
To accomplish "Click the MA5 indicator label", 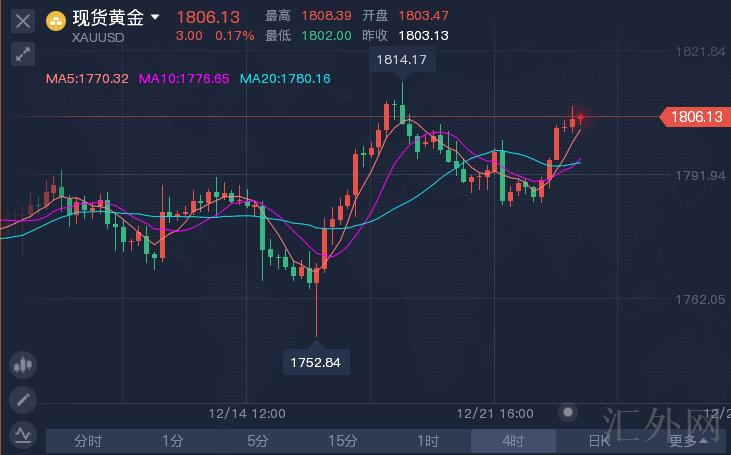I will pos(88,78).
